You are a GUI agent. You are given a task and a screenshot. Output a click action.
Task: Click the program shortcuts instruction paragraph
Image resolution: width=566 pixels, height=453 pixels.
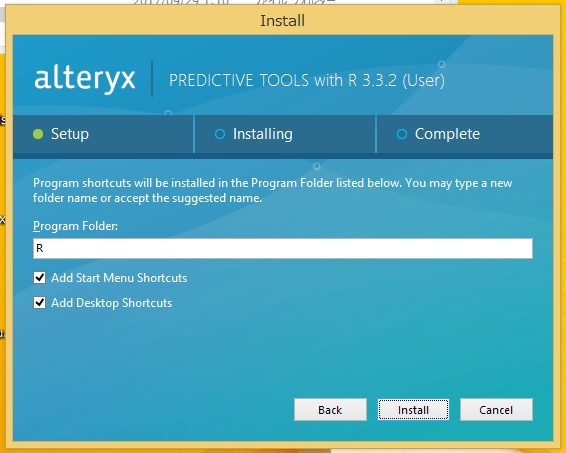(273, 190)
